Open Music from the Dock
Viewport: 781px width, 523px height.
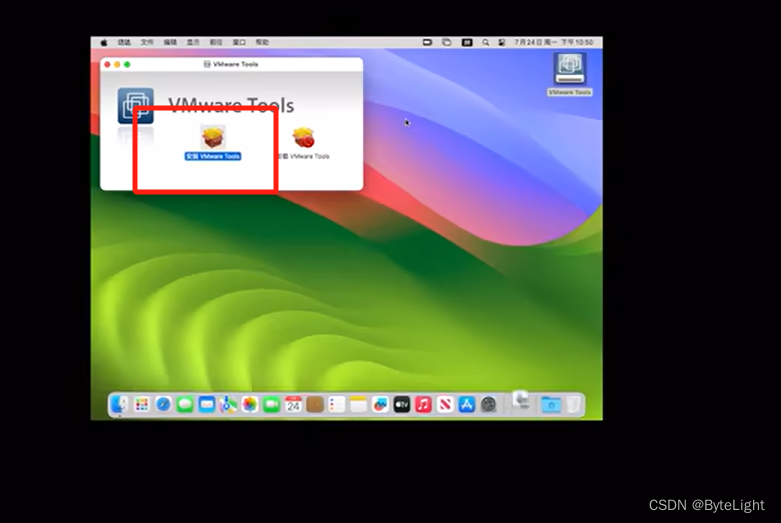pyautogui.click(x=423, y=404)
